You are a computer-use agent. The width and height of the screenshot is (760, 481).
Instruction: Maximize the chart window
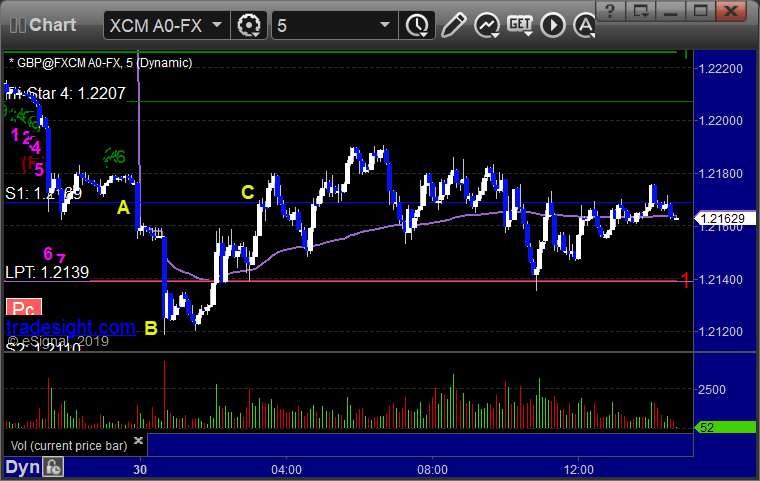point(701,11)
